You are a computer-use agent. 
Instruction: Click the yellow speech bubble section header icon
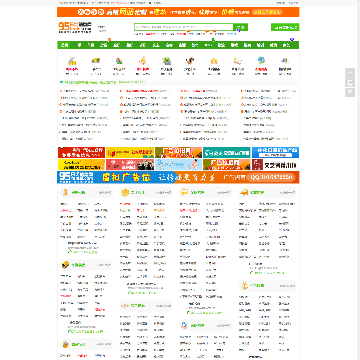pyautogui.click(x=184, y=192)
